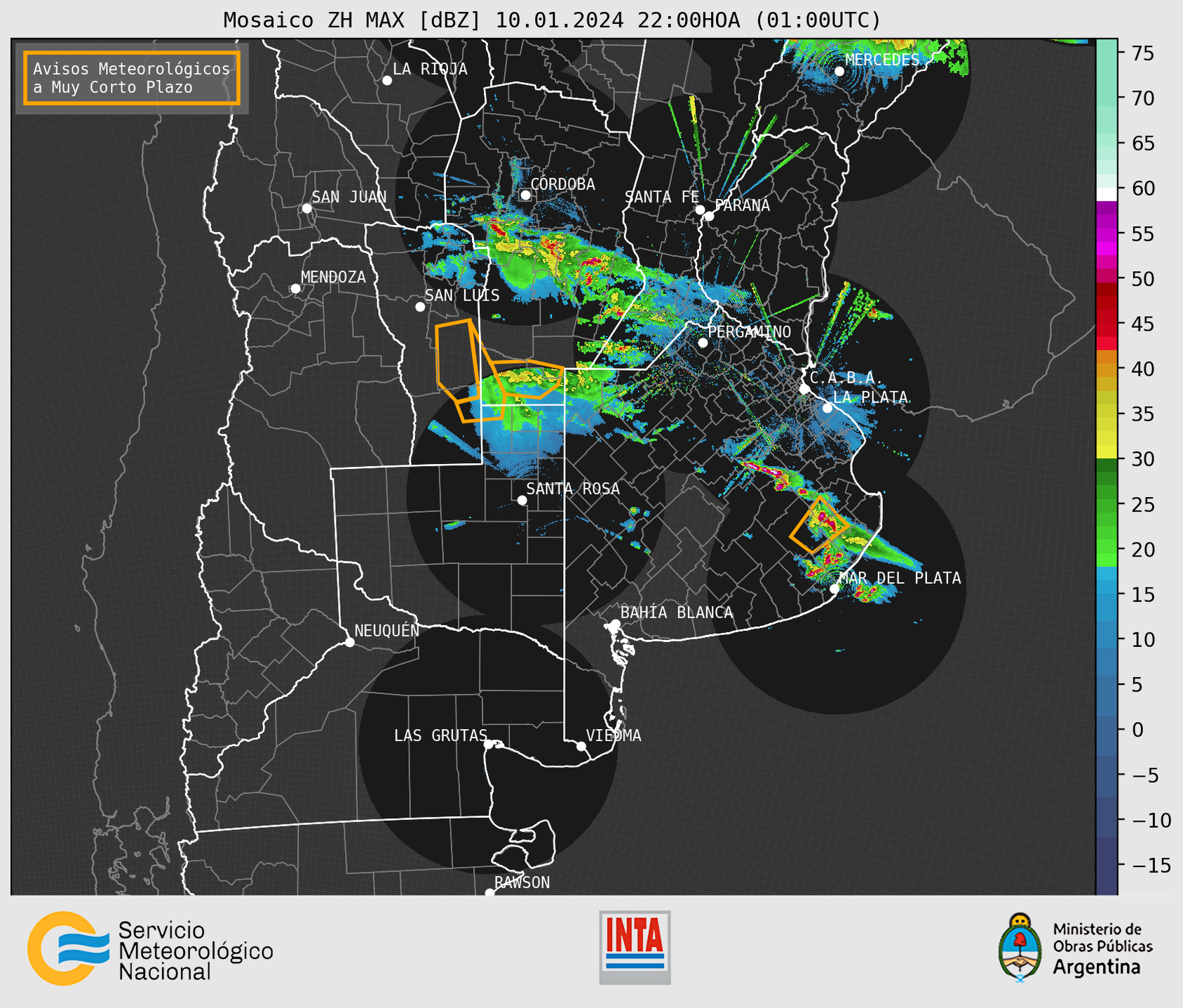Image resolution: width=1183 pixels, height=1008 pixels.
Task: Click the Viedma city marker dot
Action: 581,746
